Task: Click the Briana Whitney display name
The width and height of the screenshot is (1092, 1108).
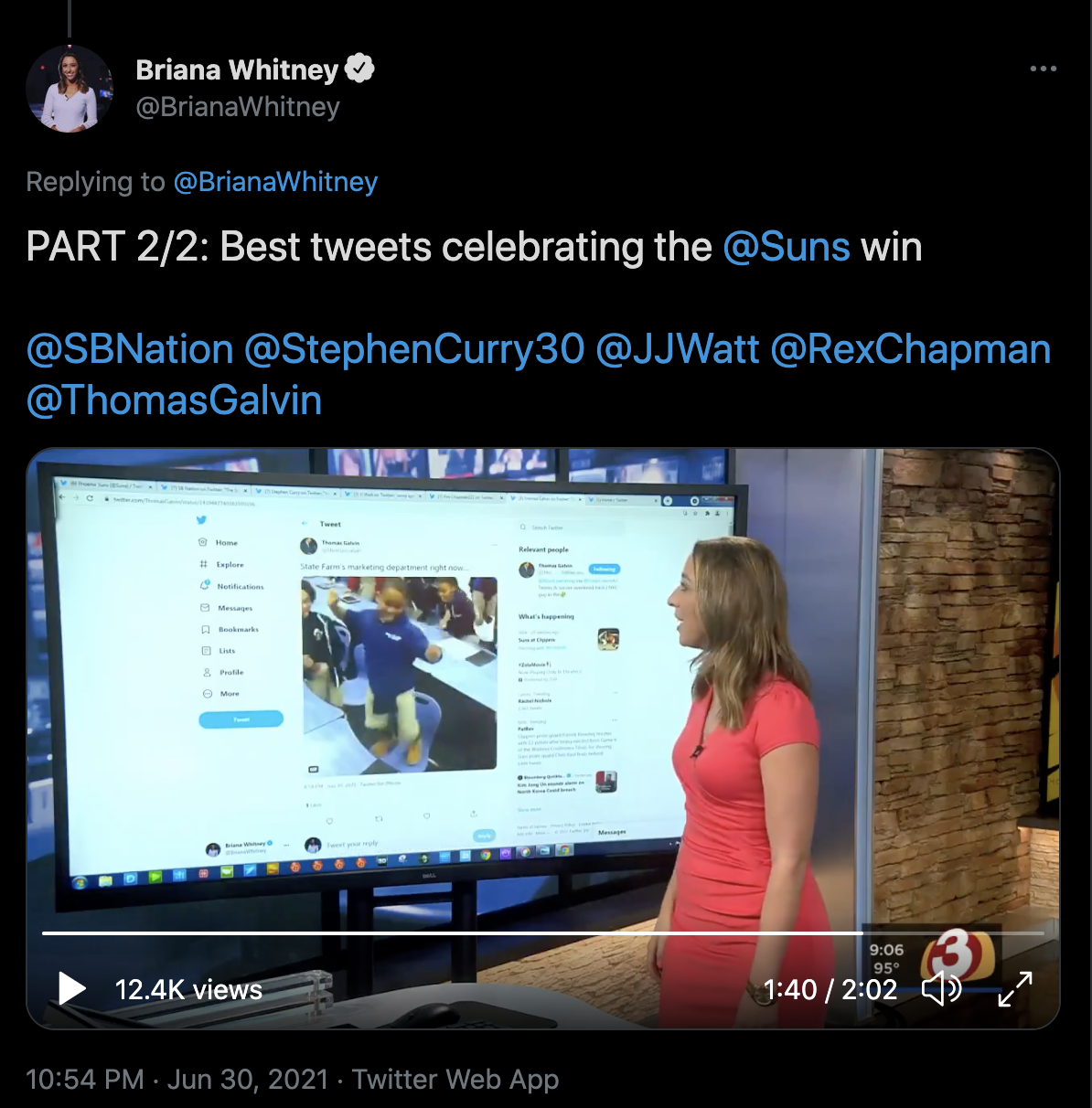Action: pyautogui.click(x=237, y=69)
